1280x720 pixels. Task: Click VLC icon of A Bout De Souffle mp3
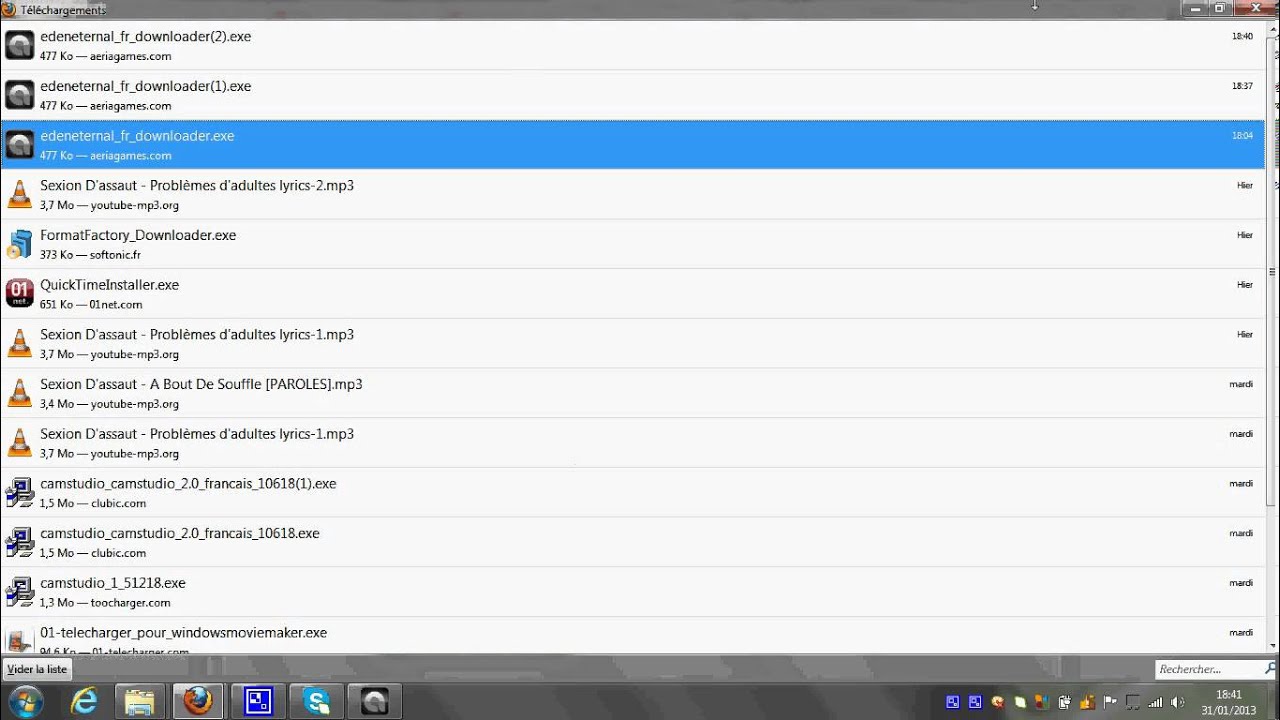click(x=20, y=393)
